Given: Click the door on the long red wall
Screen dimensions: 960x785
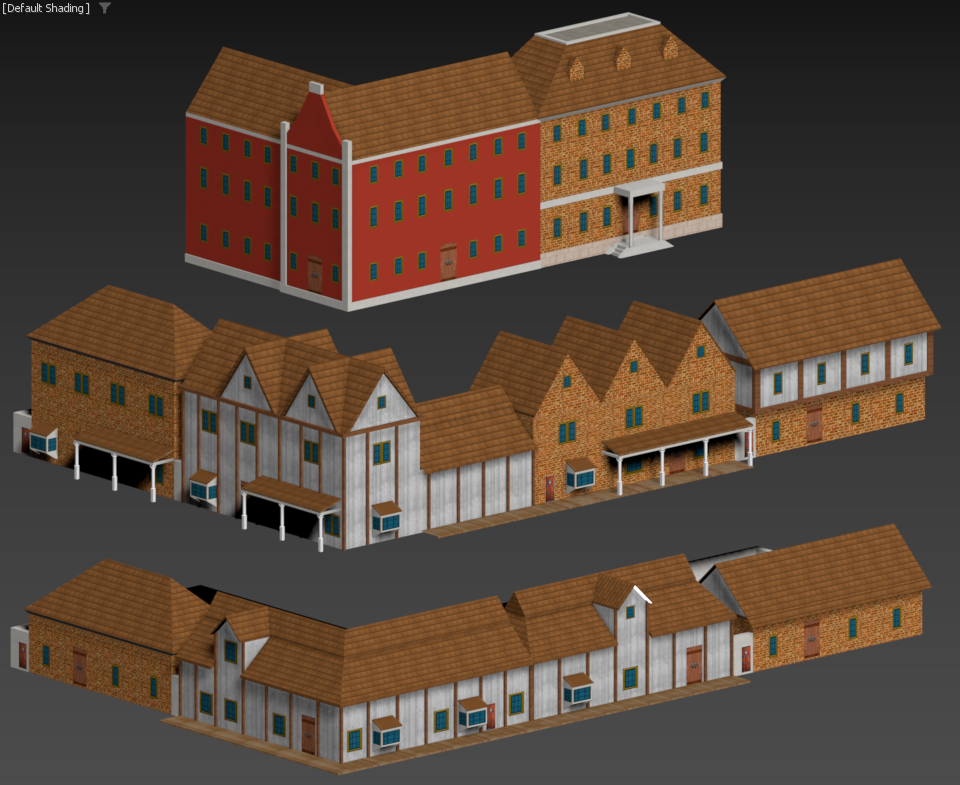Looking at the screenshot, I should click(x=449, y=261).
